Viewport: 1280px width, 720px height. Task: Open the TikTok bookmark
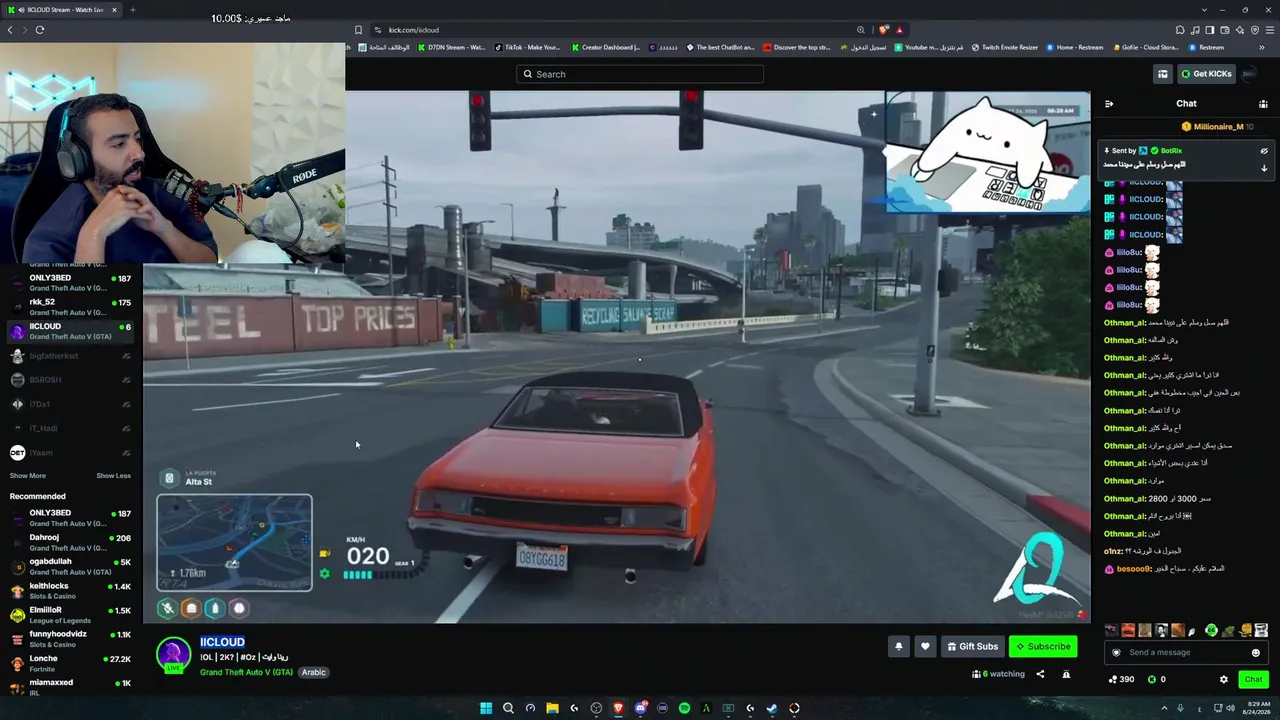(x=527, y=47)
